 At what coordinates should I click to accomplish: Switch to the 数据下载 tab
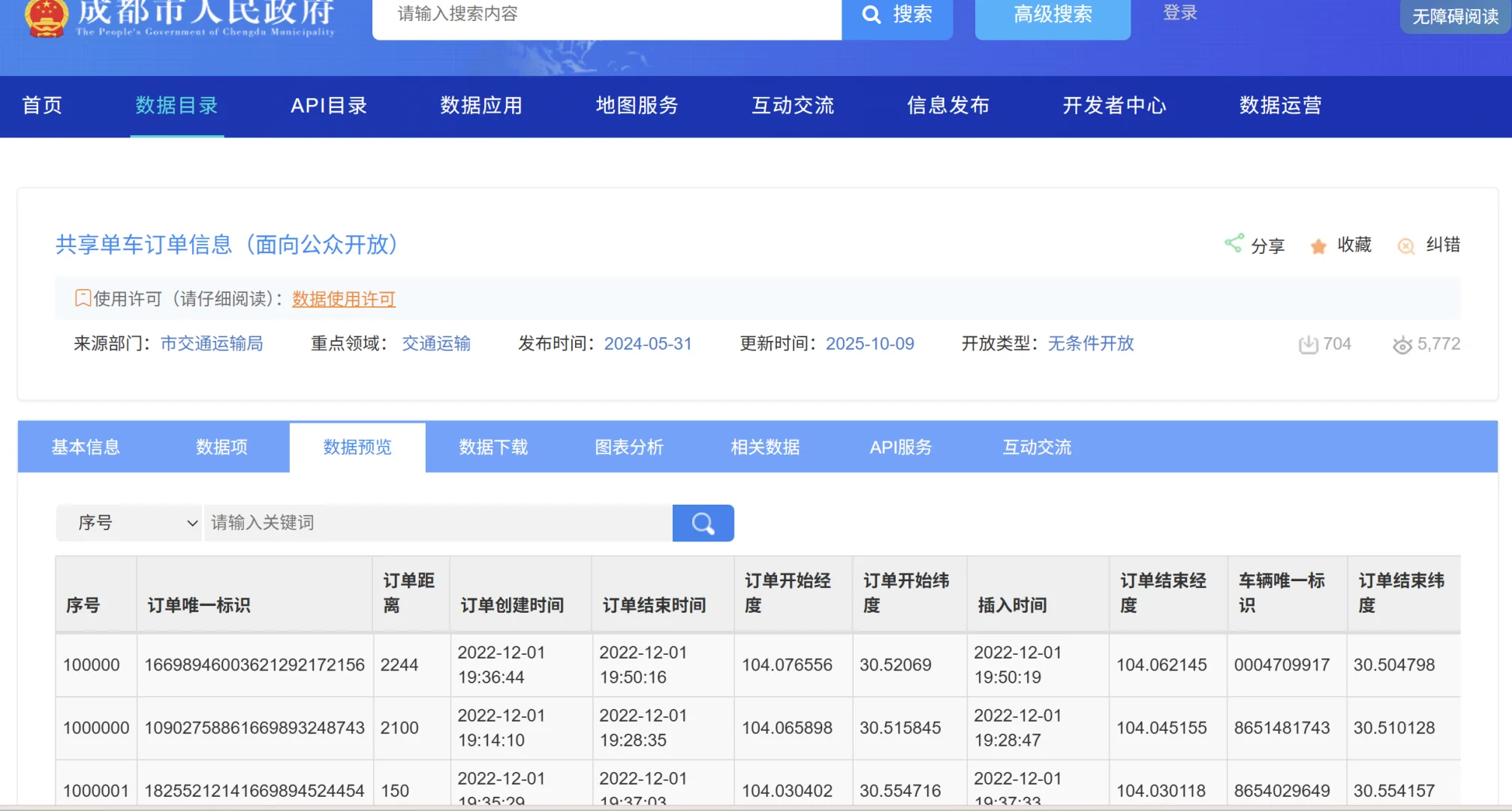click(x=493, y=448)
